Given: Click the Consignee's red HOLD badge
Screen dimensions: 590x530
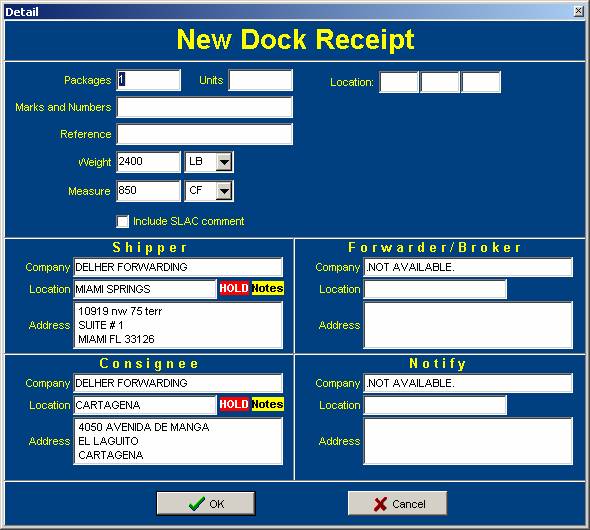Looking at the screenshot, I should coord(234,404).
